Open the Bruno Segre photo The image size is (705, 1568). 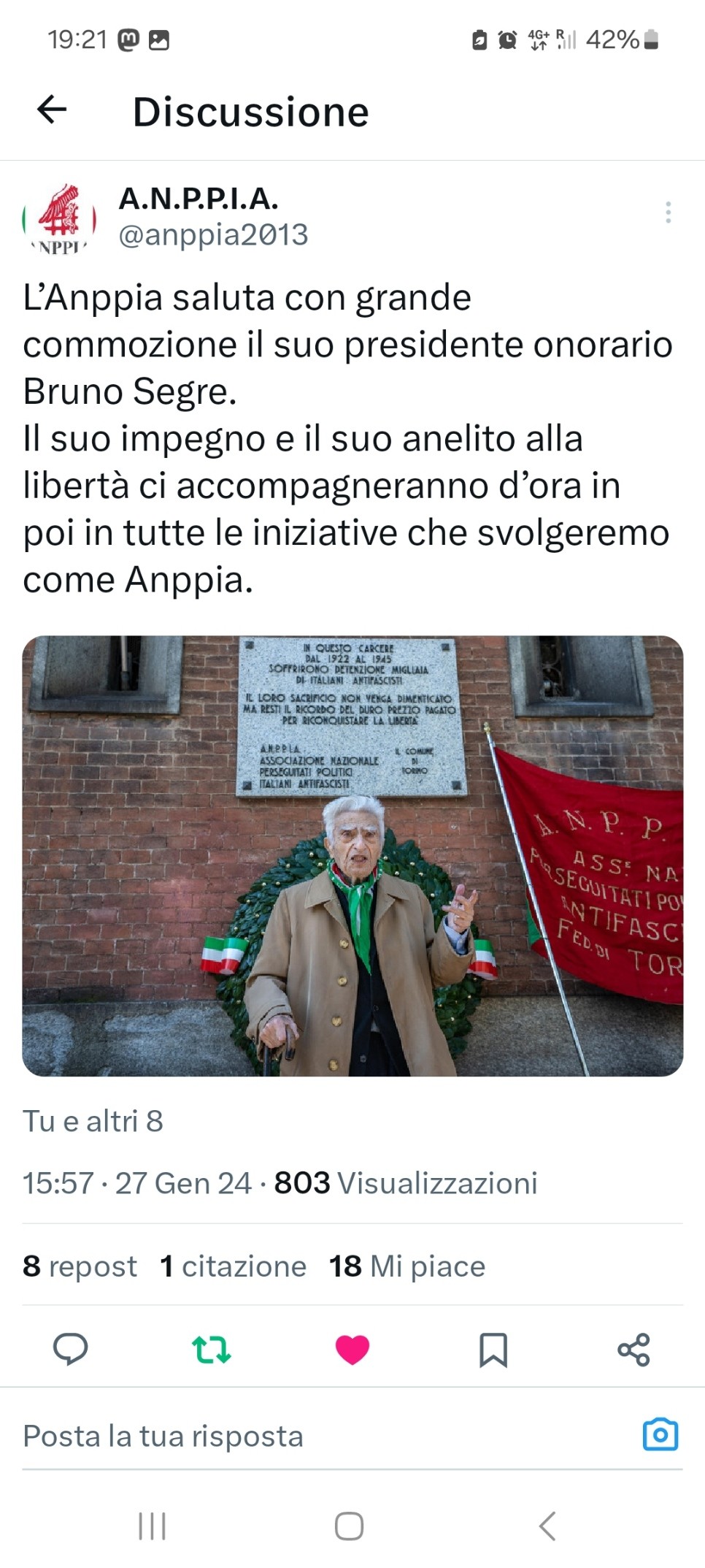tap(352, 856)
